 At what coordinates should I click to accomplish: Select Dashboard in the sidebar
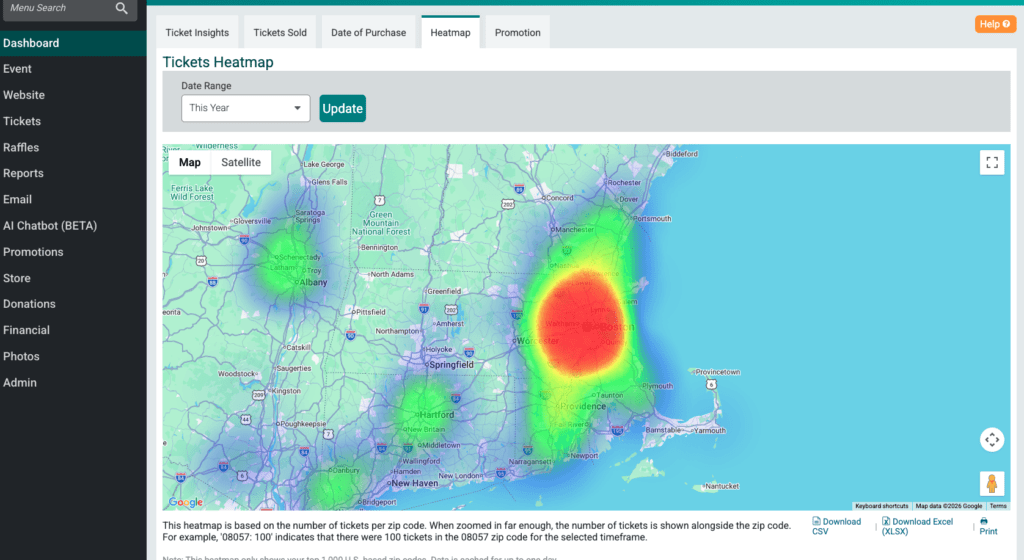pyautogui.click(x=73, y=43)
